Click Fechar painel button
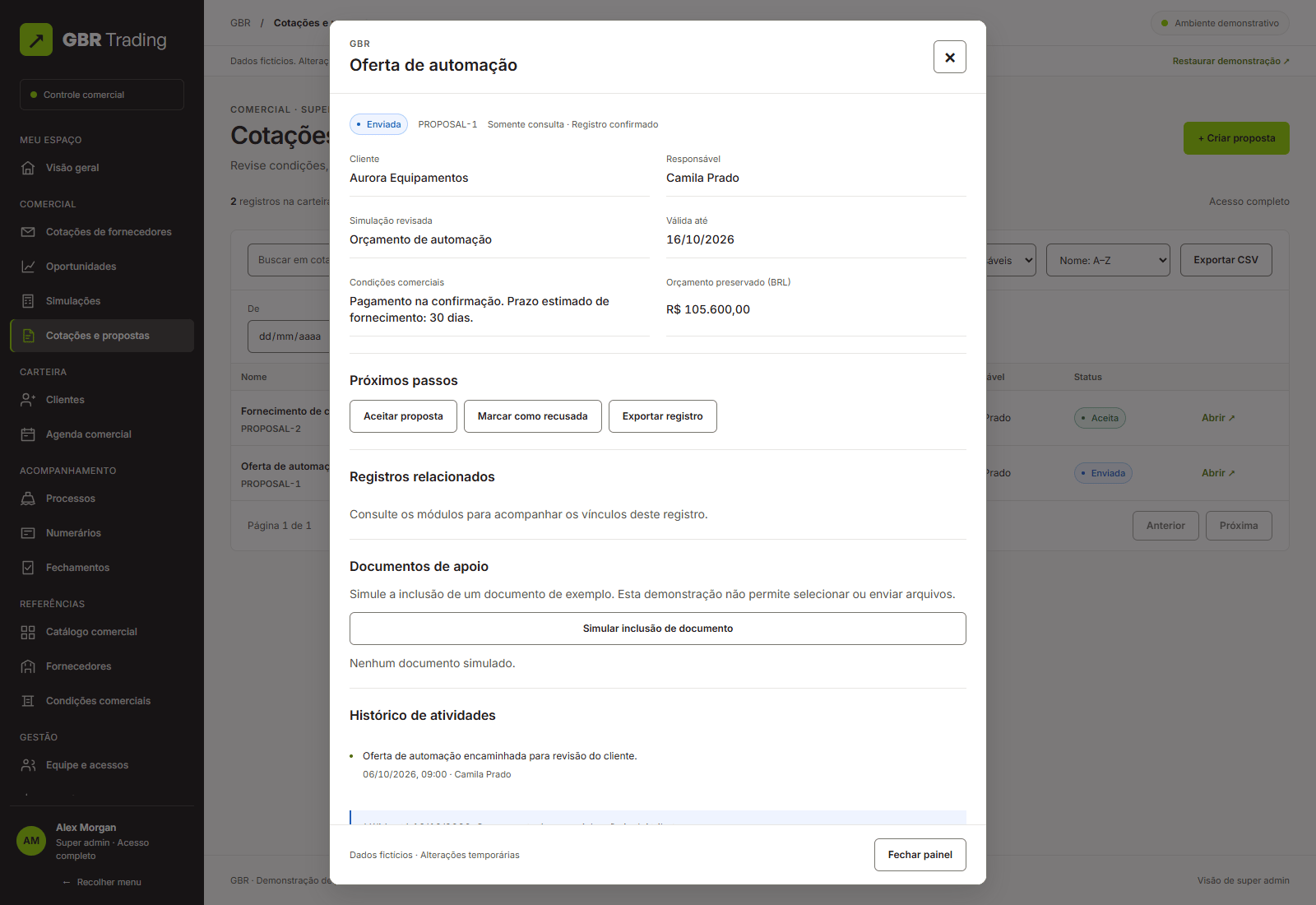Image resolution: width=1316 pixels, height=905 pixels. tap(920, 855)
